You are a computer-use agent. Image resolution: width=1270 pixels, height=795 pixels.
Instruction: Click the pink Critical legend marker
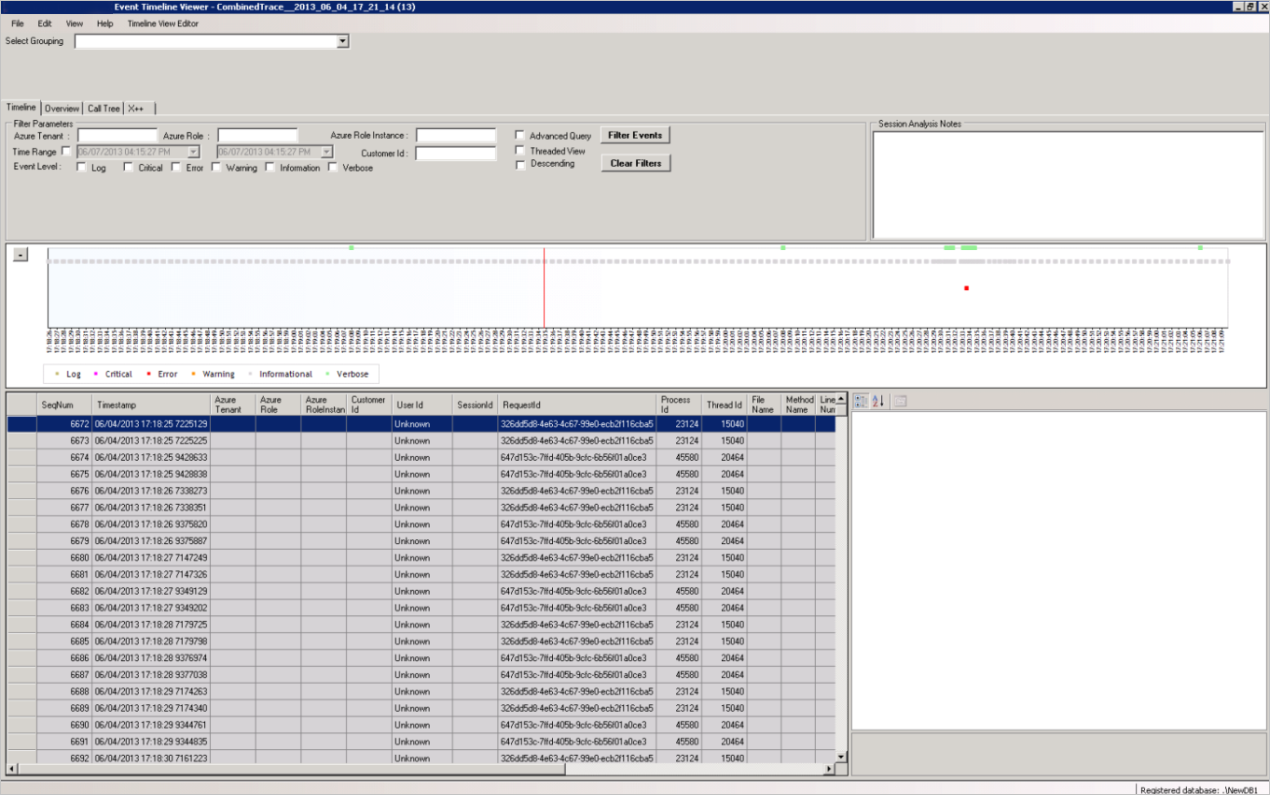[96, 375]
